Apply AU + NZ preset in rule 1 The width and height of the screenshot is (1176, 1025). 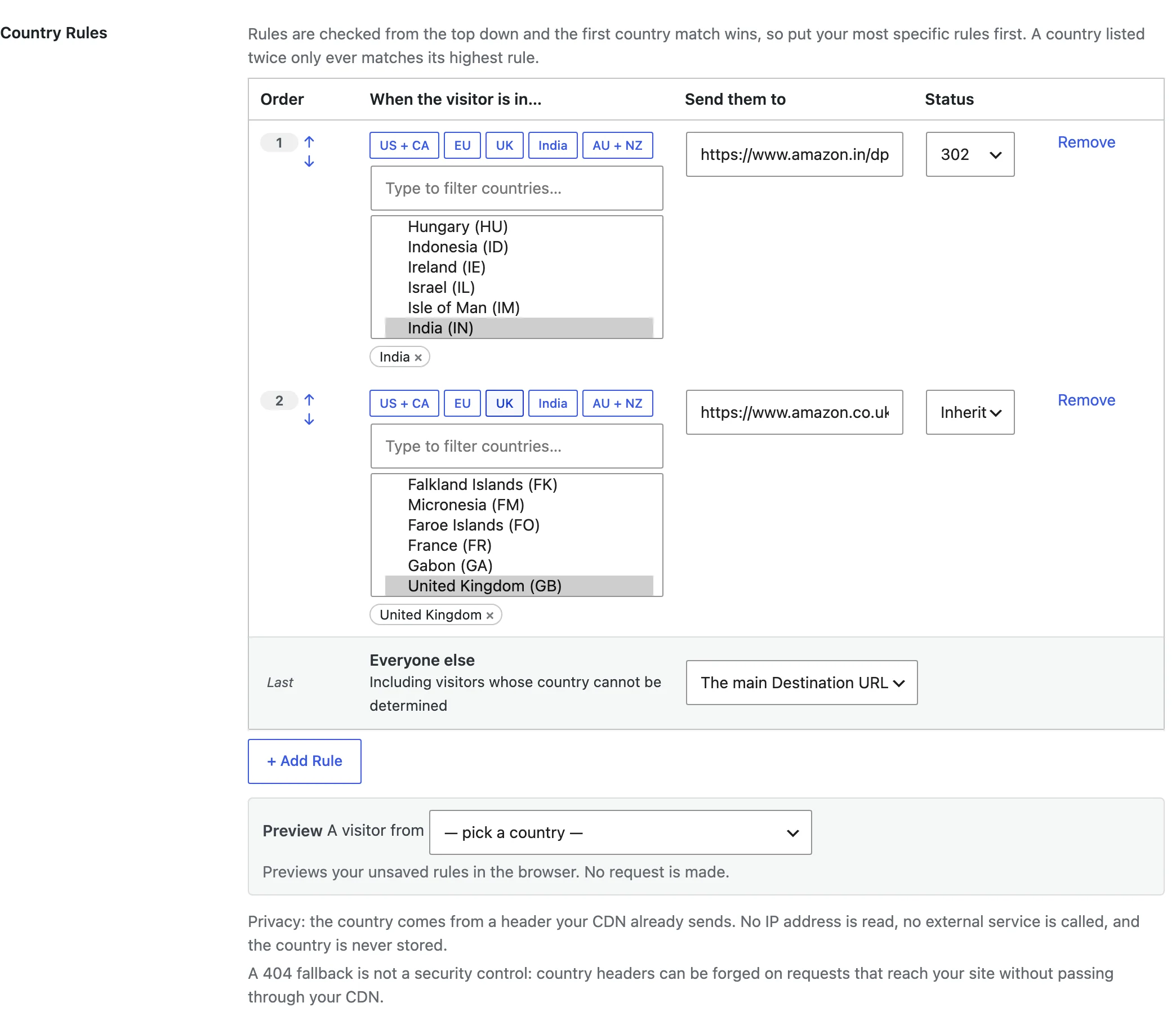617,145
